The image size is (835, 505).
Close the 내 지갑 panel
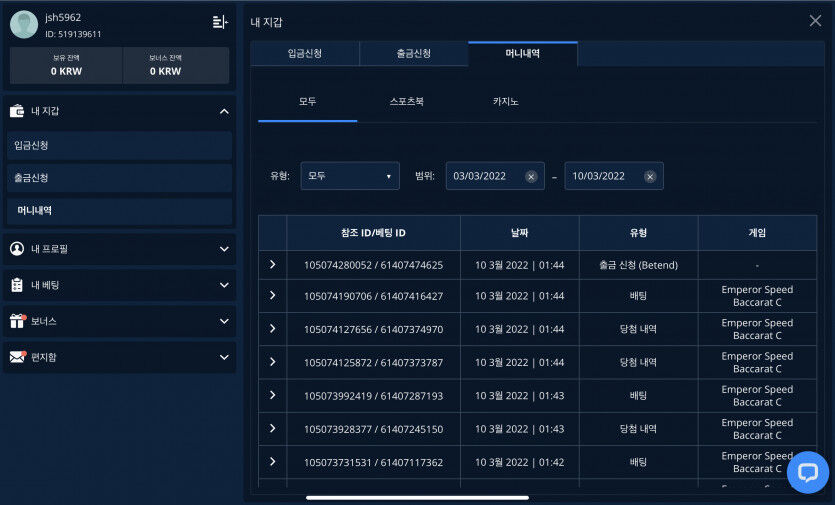coord(815,21)
